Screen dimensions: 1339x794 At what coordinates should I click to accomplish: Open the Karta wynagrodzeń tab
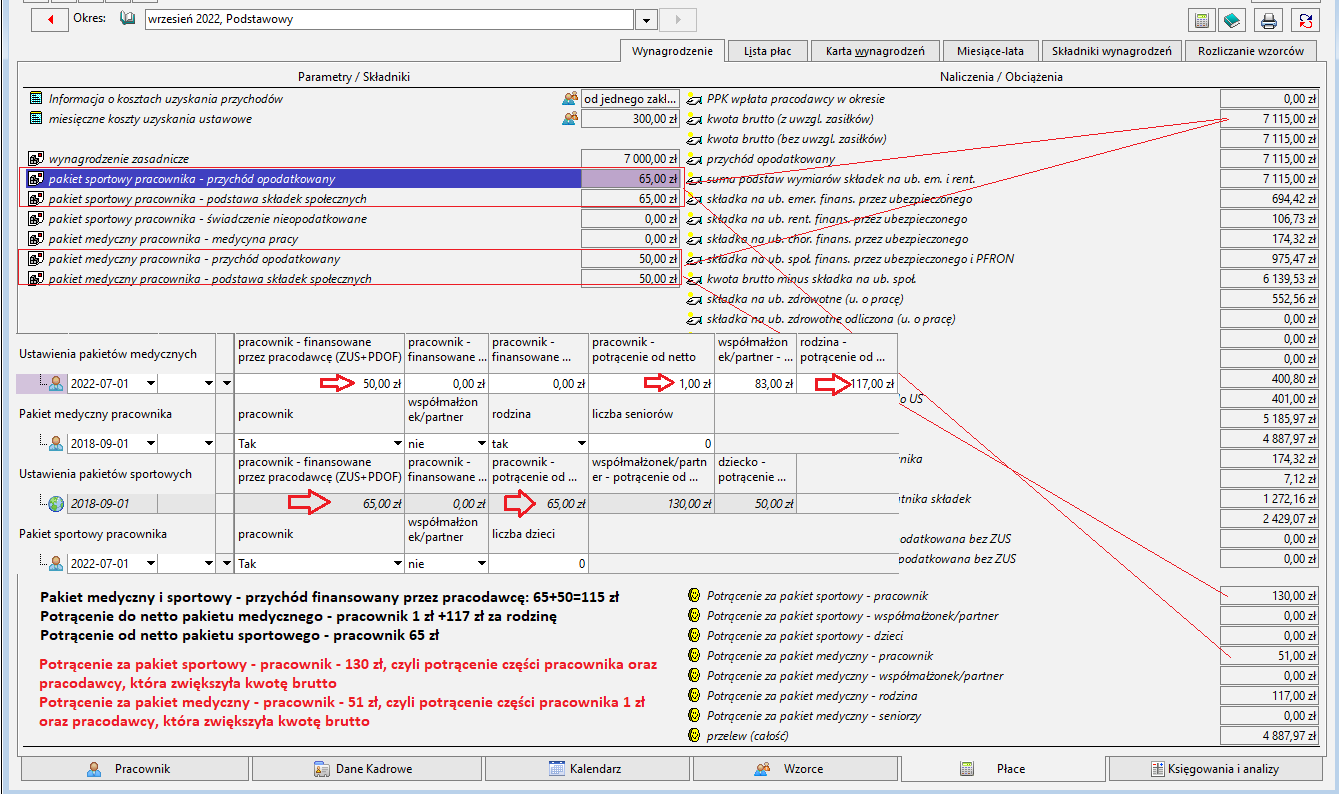[874, 51]
